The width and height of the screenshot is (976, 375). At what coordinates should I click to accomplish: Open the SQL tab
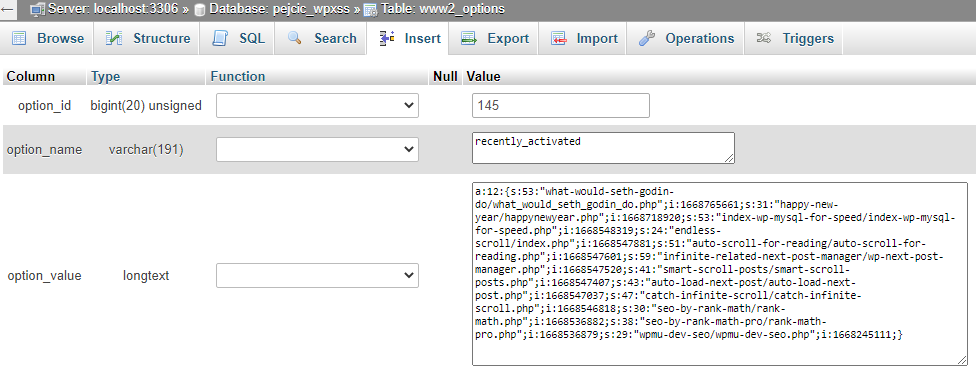point(238,39)
